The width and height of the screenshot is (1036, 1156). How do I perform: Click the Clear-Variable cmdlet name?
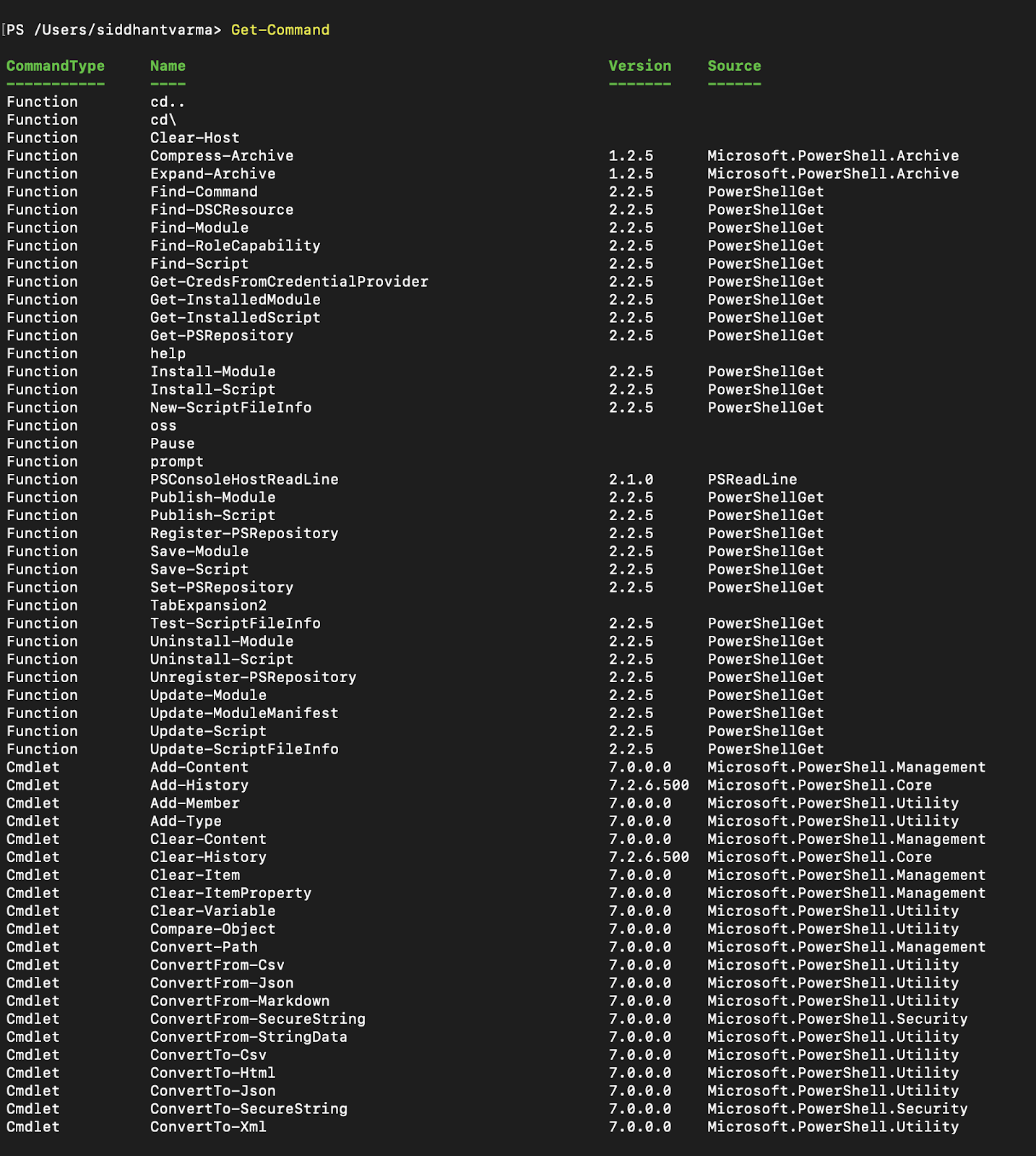coord(213,911)
